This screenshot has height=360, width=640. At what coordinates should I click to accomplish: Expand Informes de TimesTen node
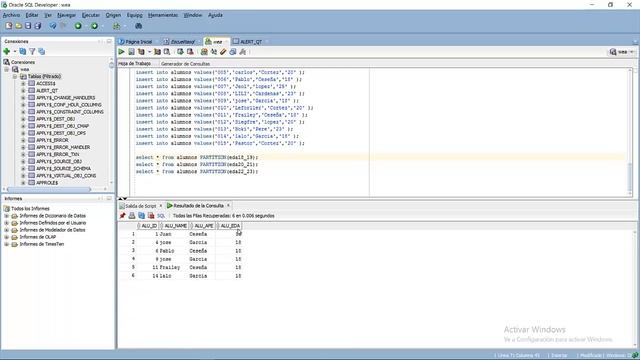pyautogui.click(x=7, y=244)
